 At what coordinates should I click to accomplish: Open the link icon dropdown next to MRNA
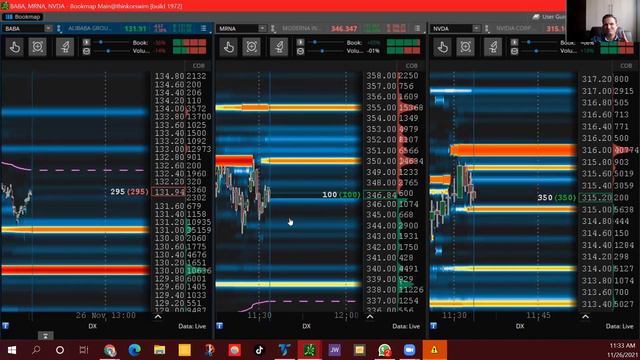pos(273,29)
